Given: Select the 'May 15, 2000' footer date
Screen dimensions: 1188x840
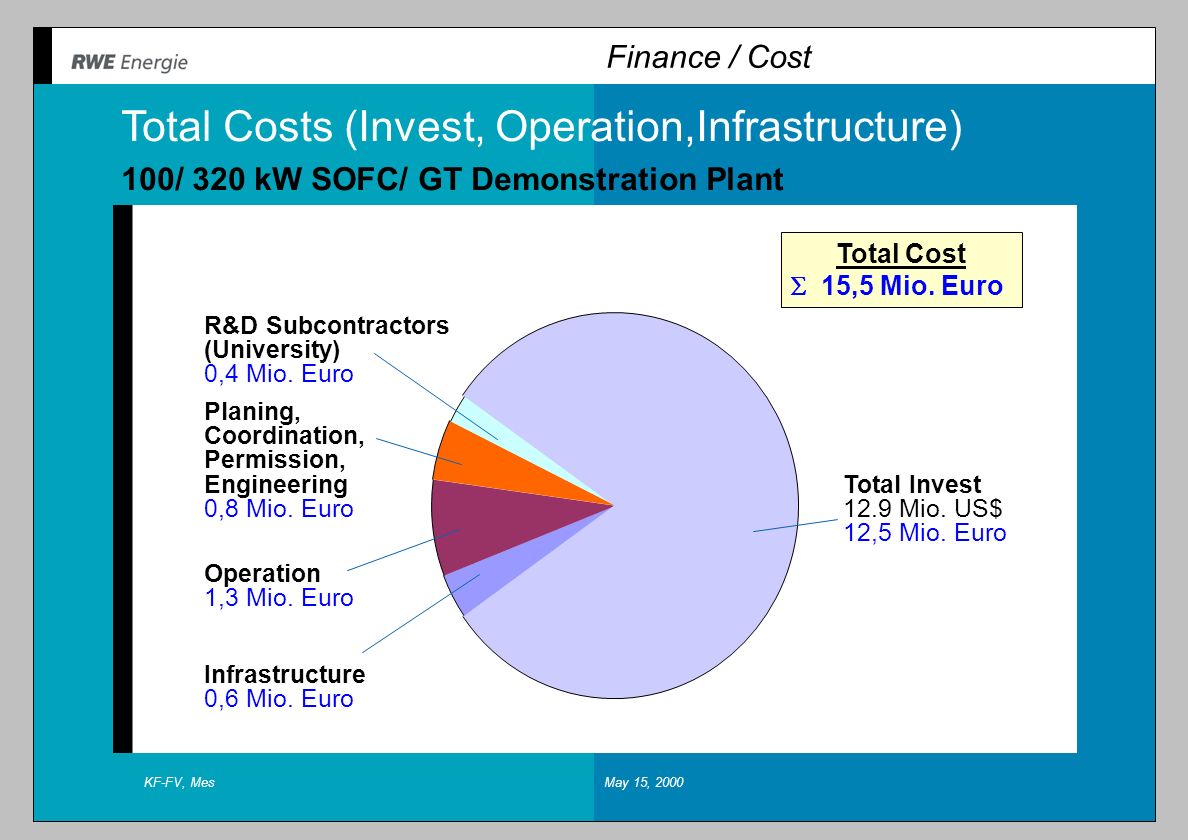Looking at the screenshot, I should coord(644,782).
